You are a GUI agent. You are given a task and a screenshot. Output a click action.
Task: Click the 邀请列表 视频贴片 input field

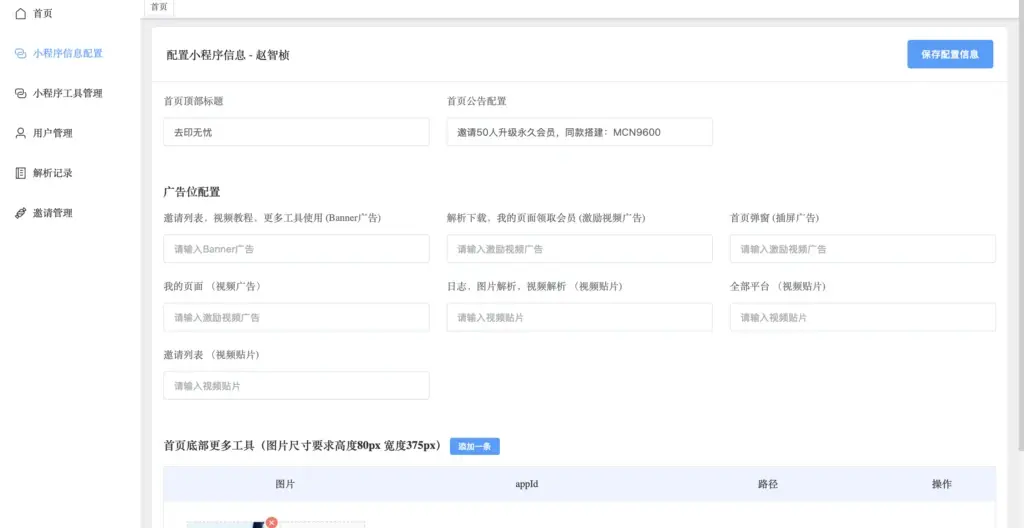296,386
